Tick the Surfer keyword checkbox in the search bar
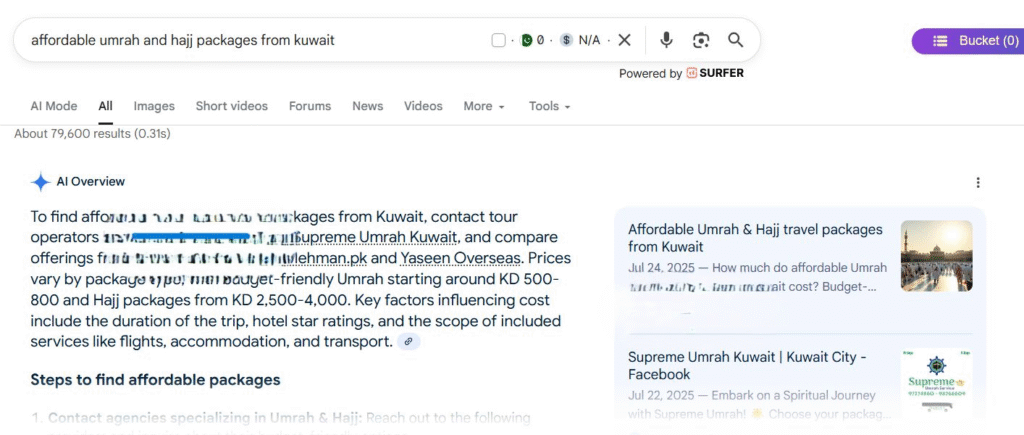This screenshot has width=1024, height=435. (499, 41)
